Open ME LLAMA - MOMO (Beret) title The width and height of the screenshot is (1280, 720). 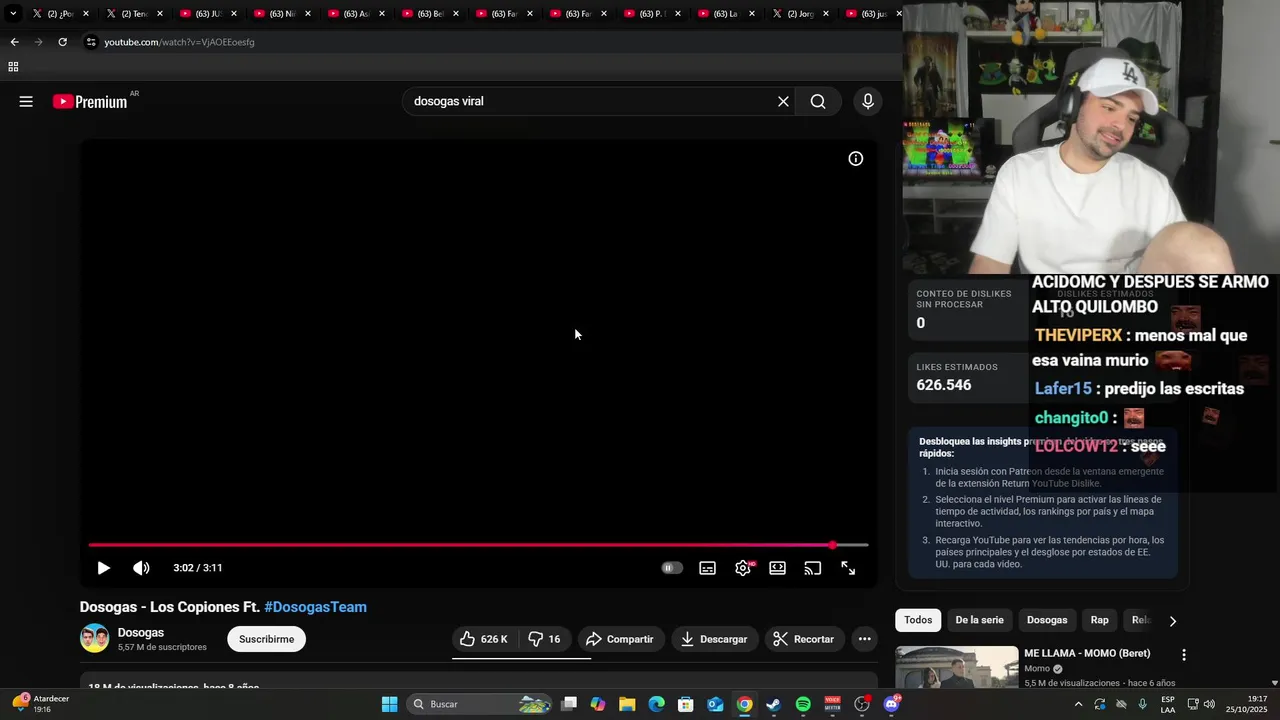click(1087, 653)
